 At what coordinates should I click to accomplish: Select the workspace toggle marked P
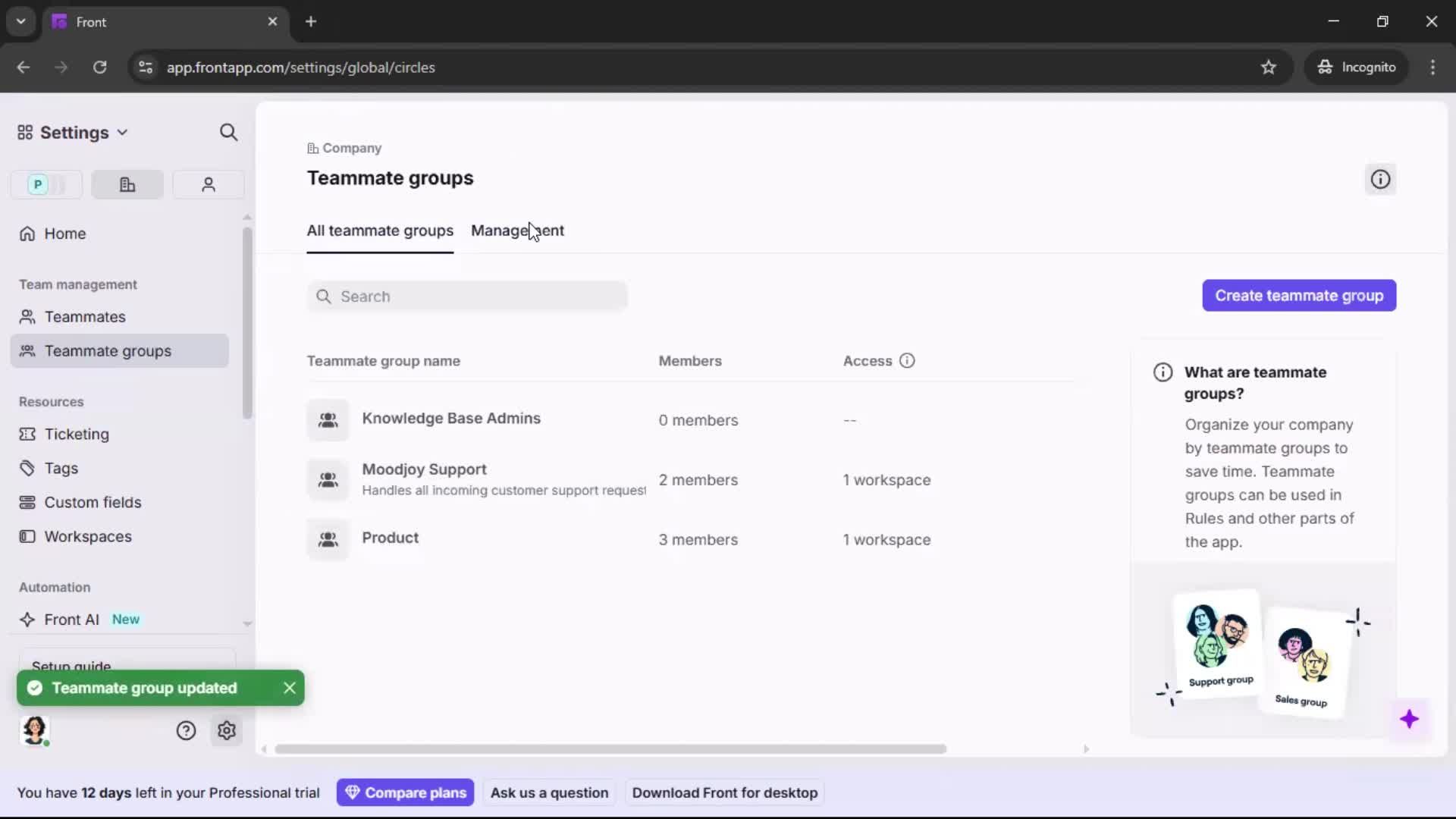pos(45,184)
